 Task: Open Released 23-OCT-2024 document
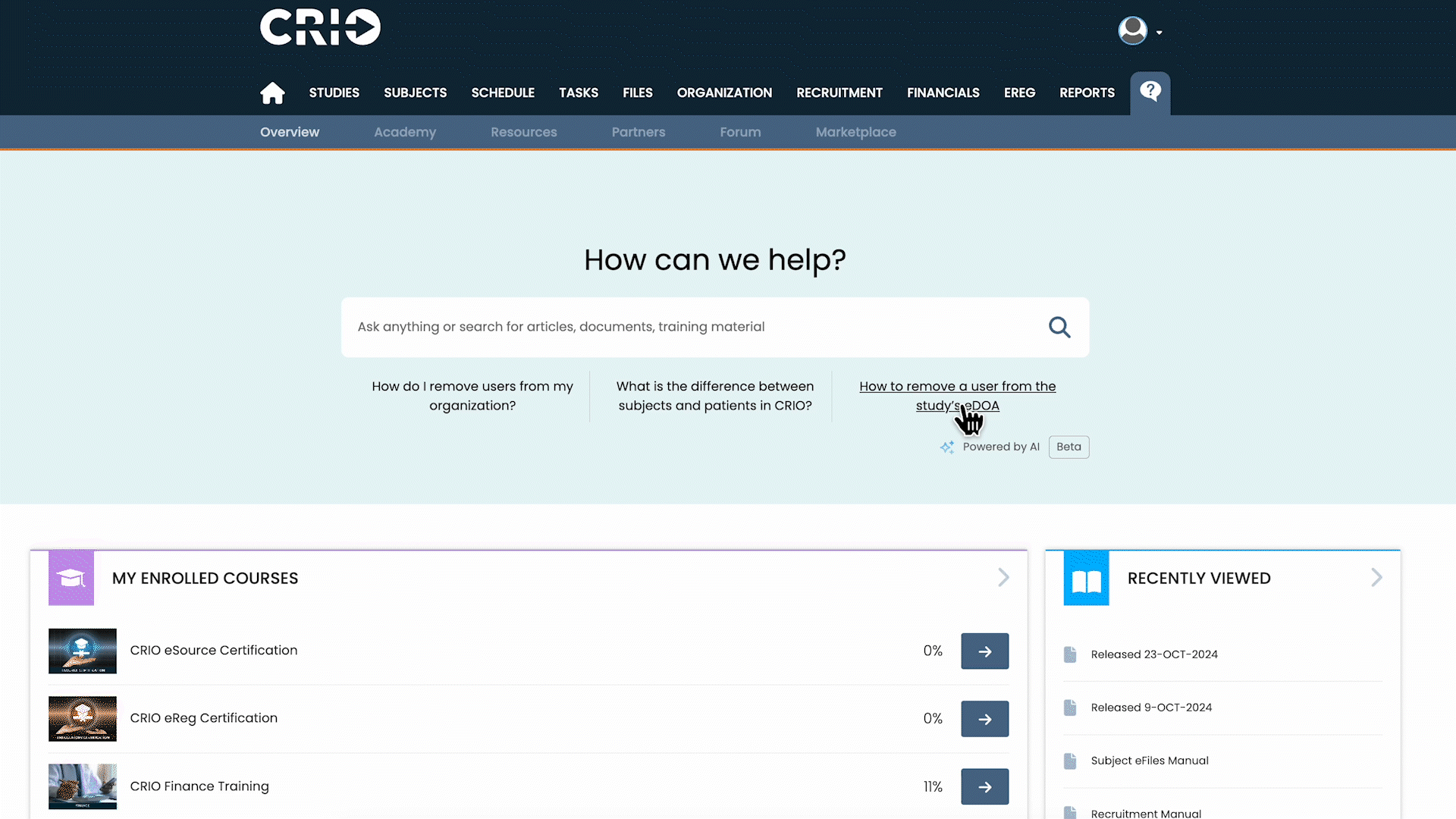[x=1154, y=654]
